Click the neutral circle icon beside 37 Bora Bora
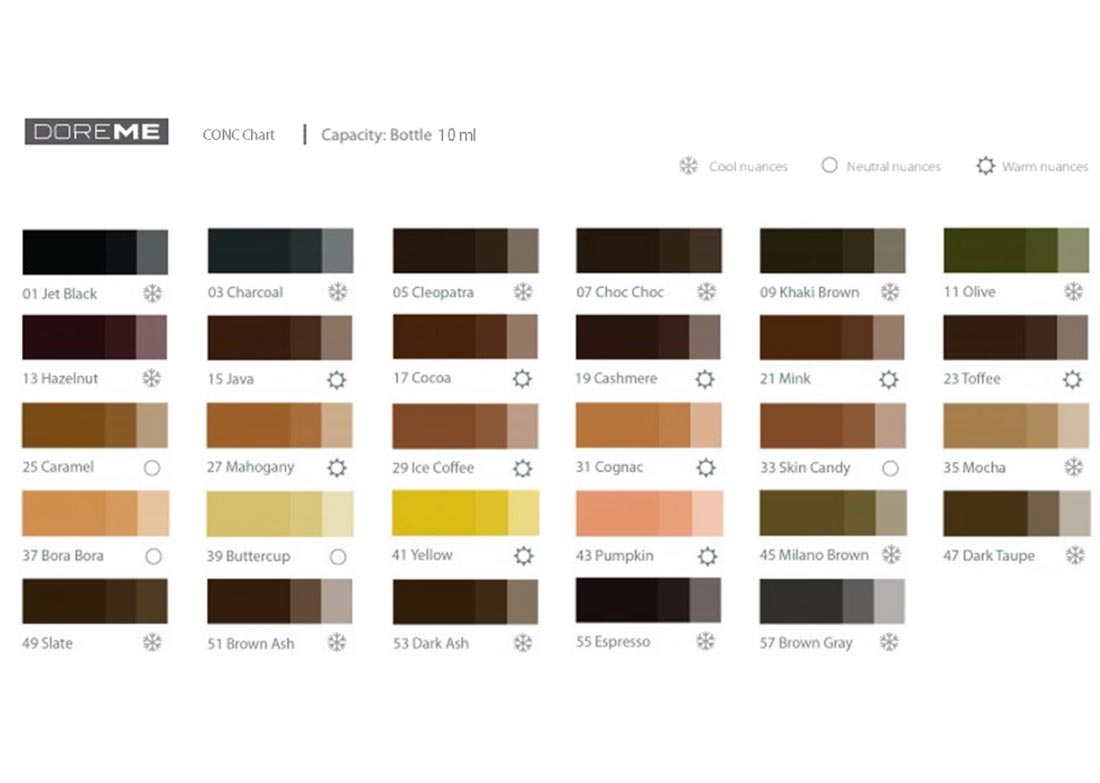1100x783 pixels. click(154, 556)
